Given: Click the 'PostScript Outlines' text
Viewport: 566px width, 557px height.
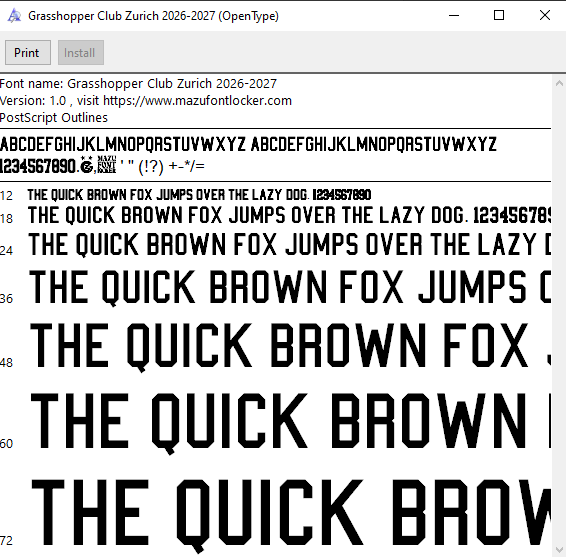Looking at the screenshot, I should pos(54,118).
